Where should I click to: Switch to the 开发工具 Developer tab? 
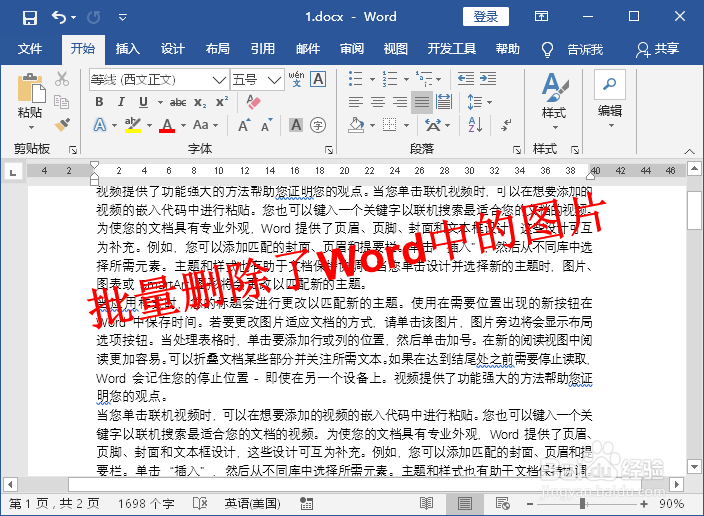point(452,49)
